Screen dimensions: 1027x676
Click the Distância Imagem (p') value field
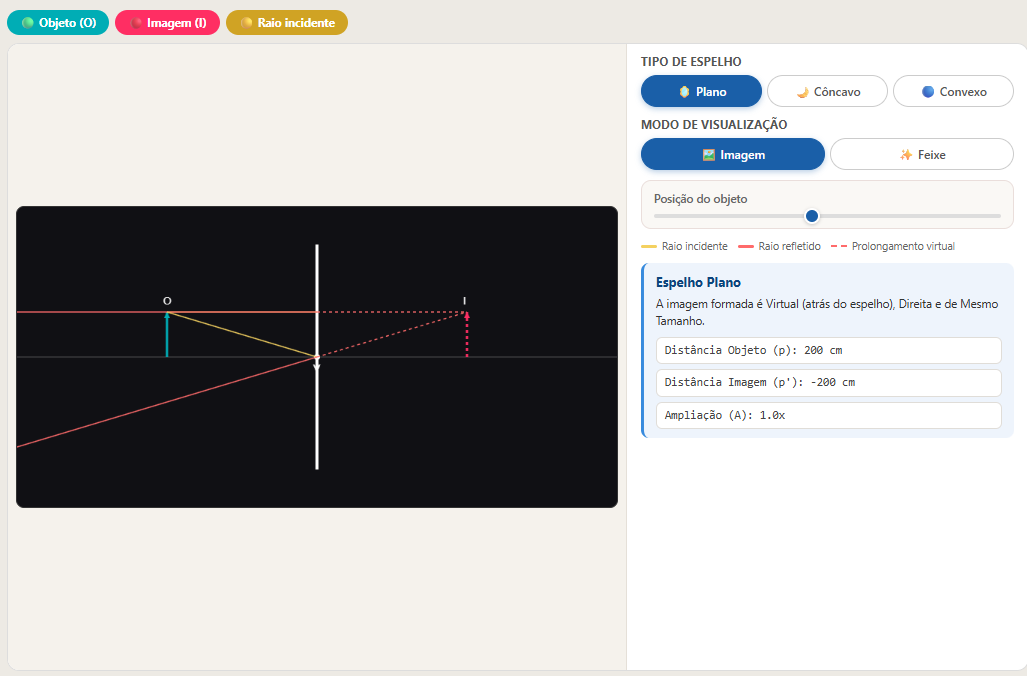pos(829,383)
